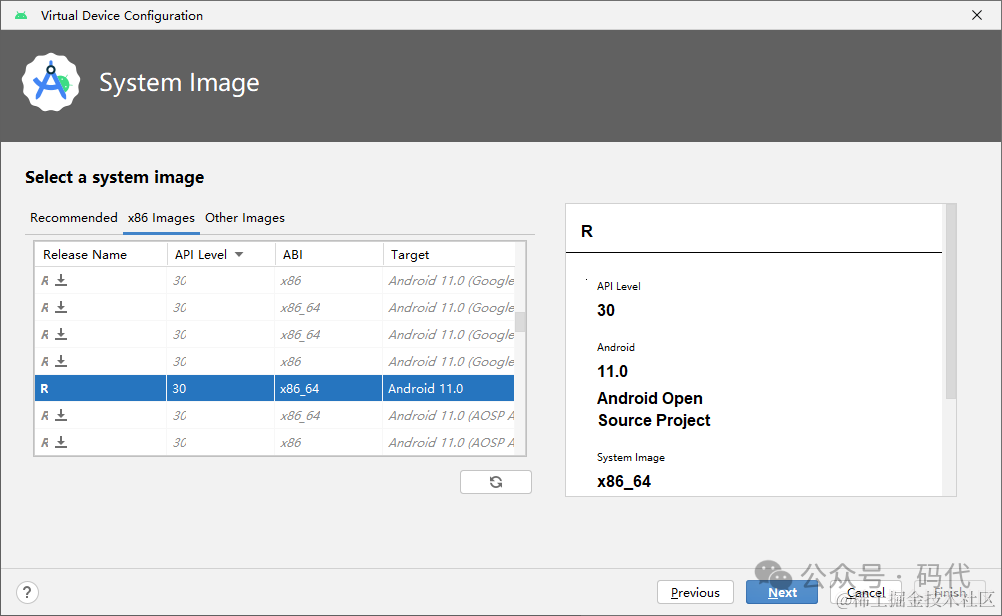Viewport: 1002px width, 616px height.
Task: Select the x86 cell in AOSP row
Action: (328, 442)
